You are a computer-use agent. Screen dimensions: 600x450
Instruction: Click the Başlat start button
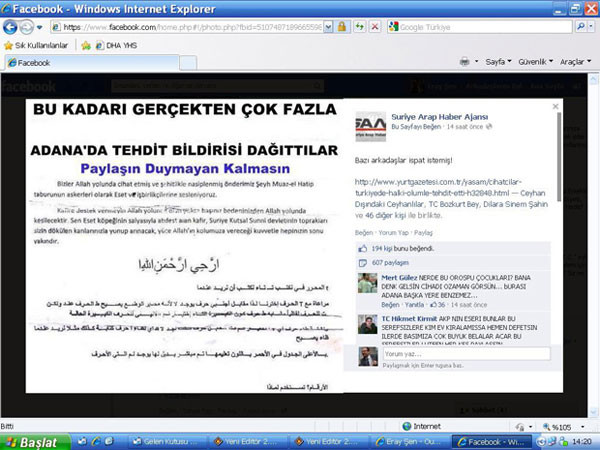32,441
